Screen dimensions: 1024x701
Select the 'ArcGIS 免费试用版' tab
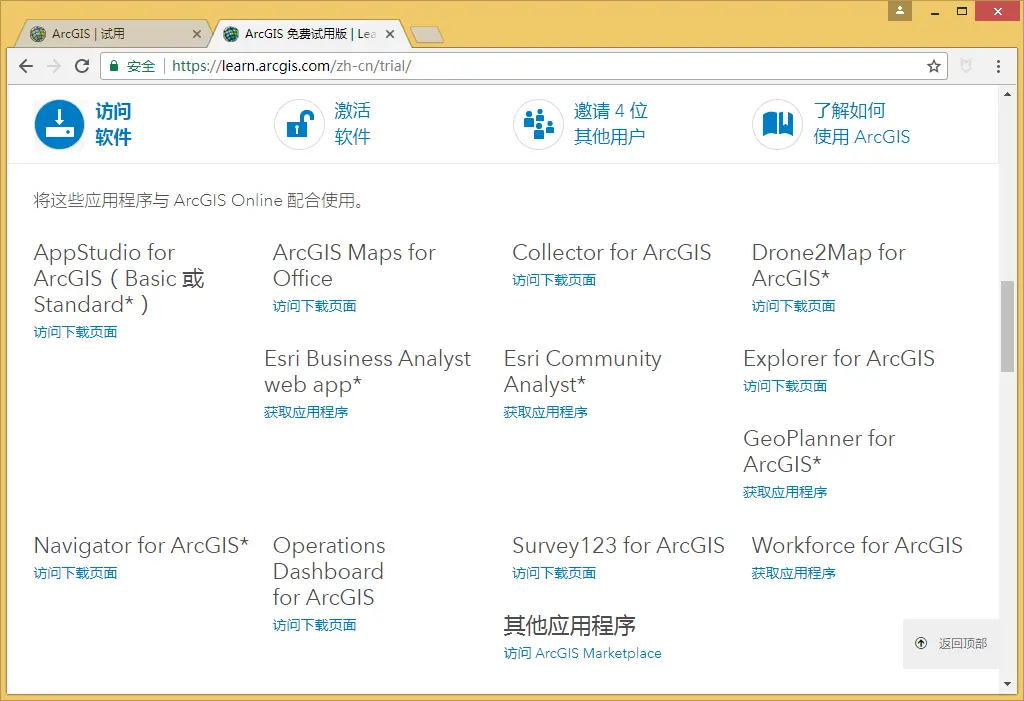tap(307, 33)
